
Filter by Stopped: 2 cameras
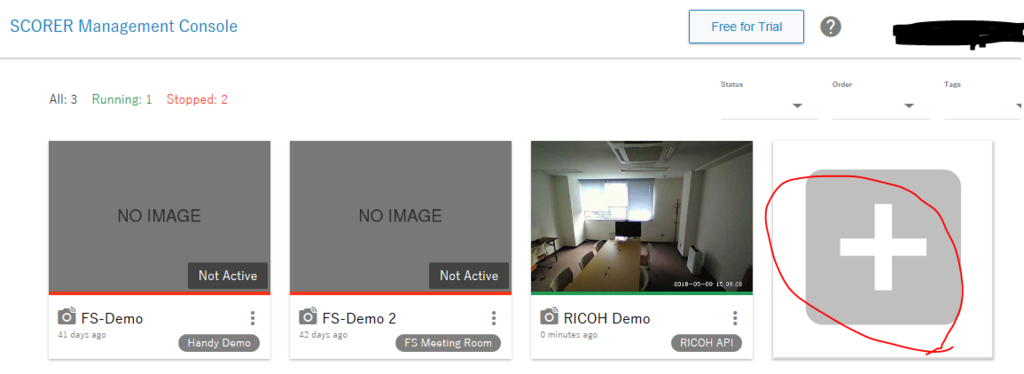click(x=197, y=100)
